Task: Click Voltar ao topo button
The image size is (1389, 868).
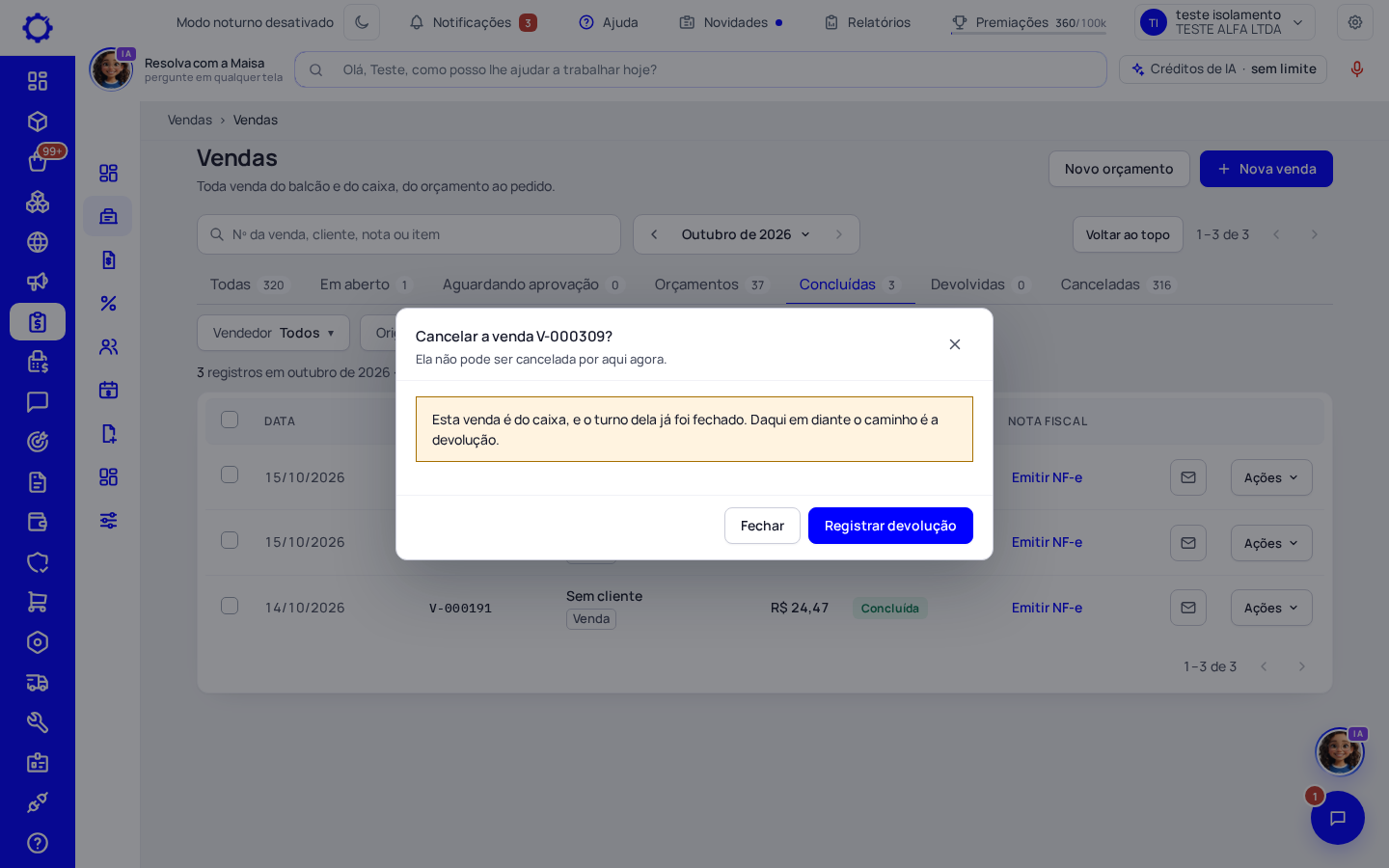Action: point(1128,234)
